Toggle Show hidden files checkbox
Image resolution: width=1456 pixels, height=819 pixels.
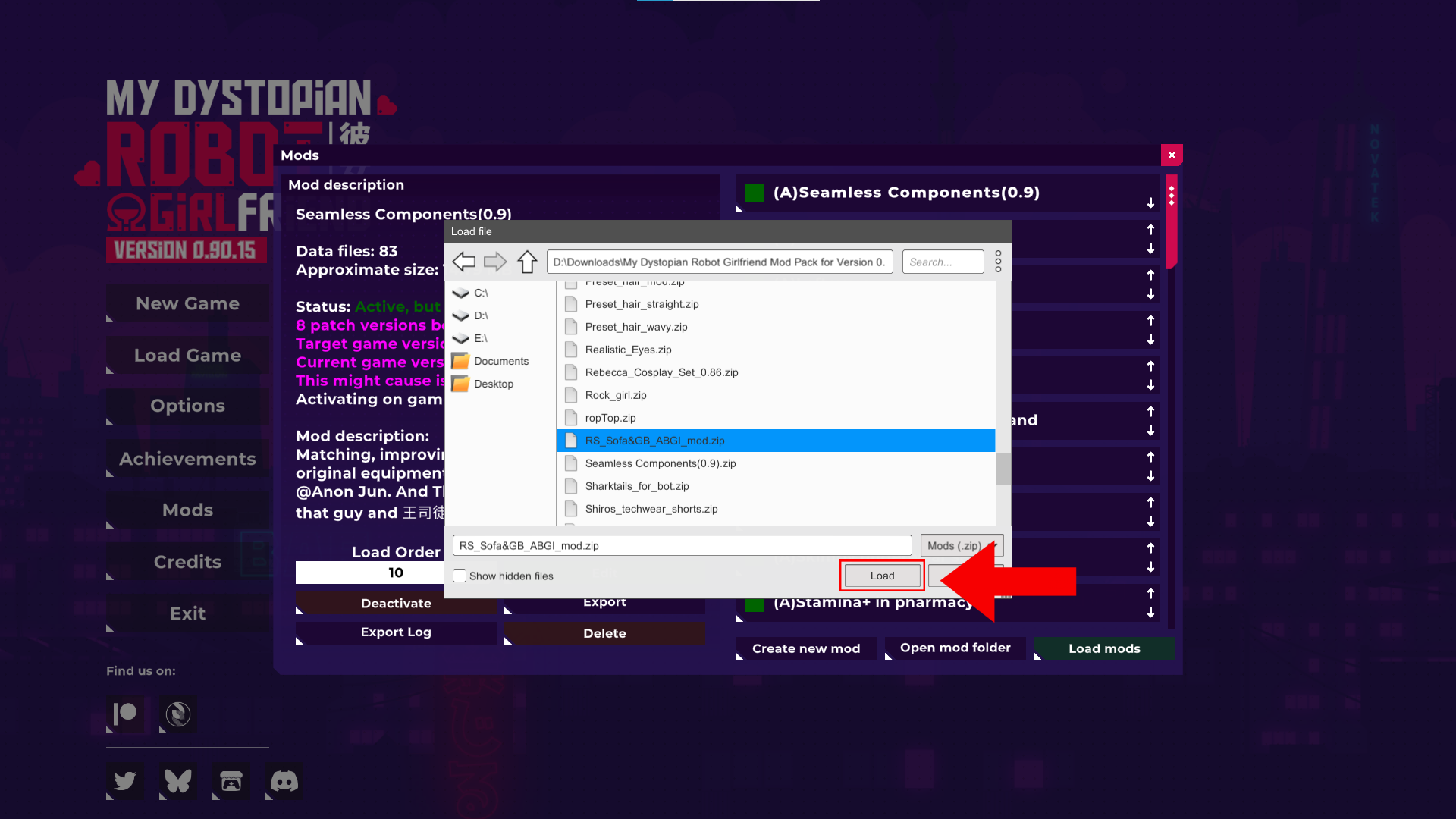pos(460,576)
